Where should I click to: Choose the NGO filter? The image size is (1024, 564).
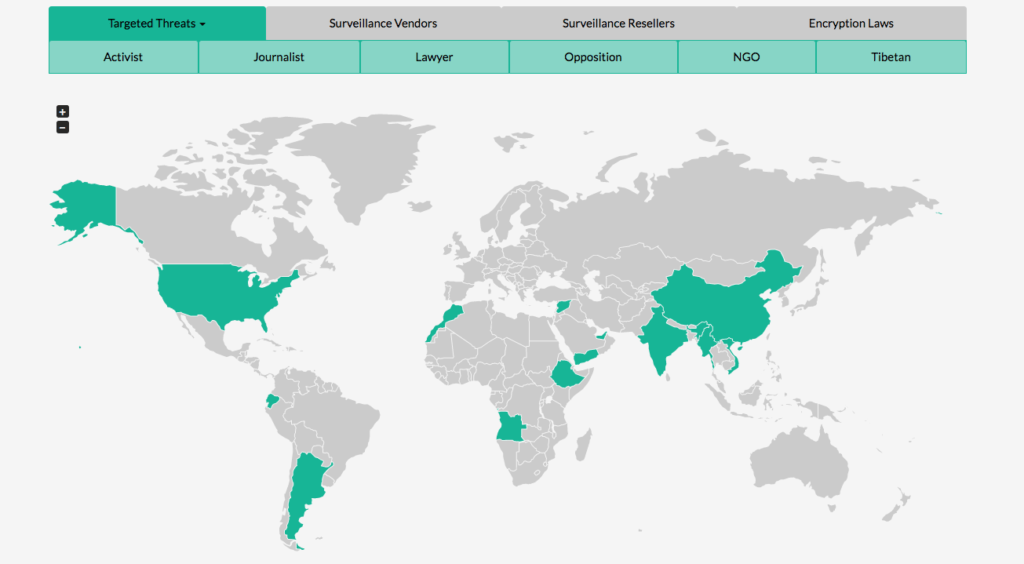tap(746, 57)
